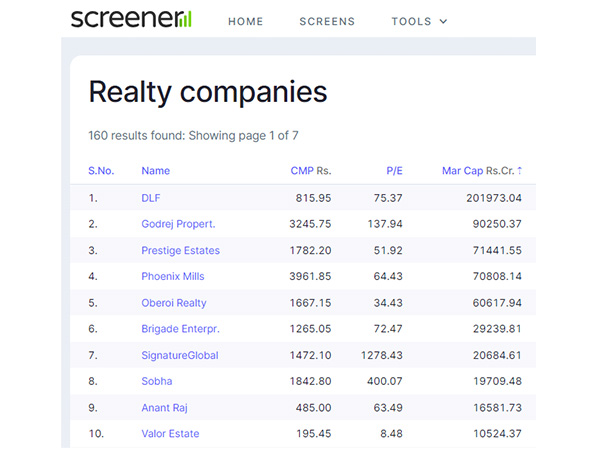Sort by Name column header
600x450 pixels.
pos(155,171)
